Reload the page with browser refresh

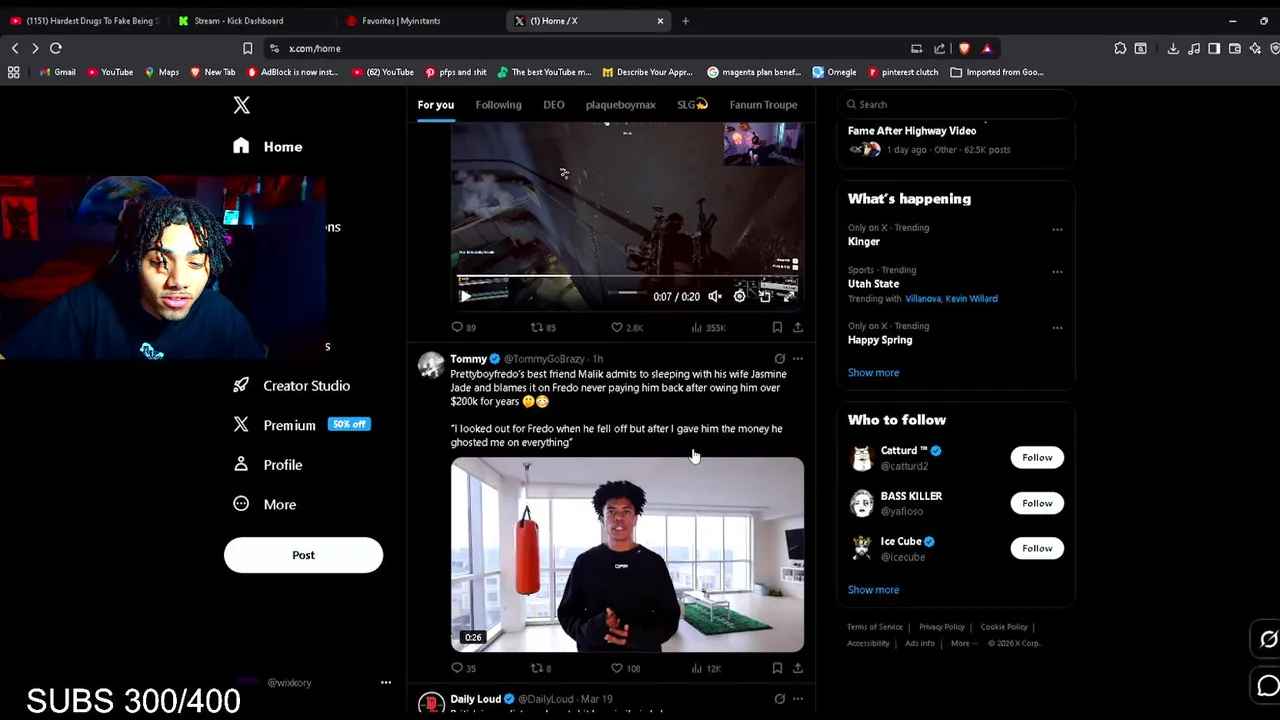coord(56,48)
